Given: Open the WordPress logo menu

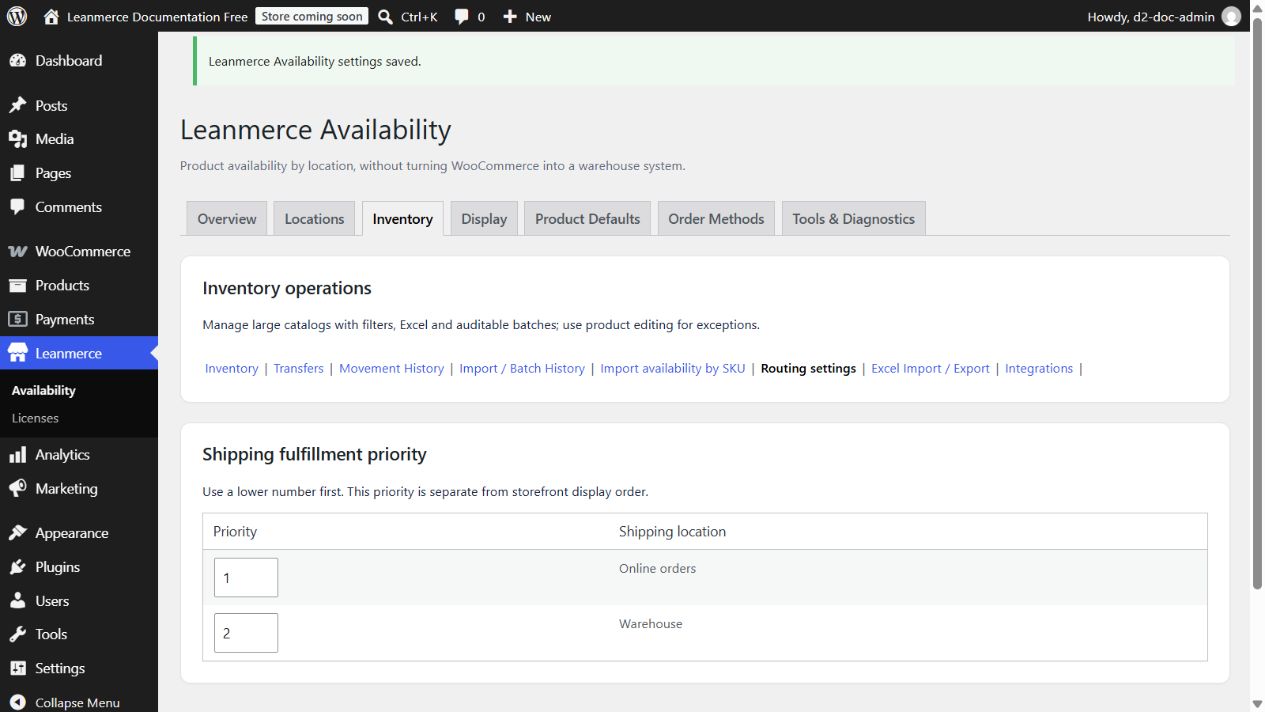Looking at the screenshot, I should click(x=17, y=16).
